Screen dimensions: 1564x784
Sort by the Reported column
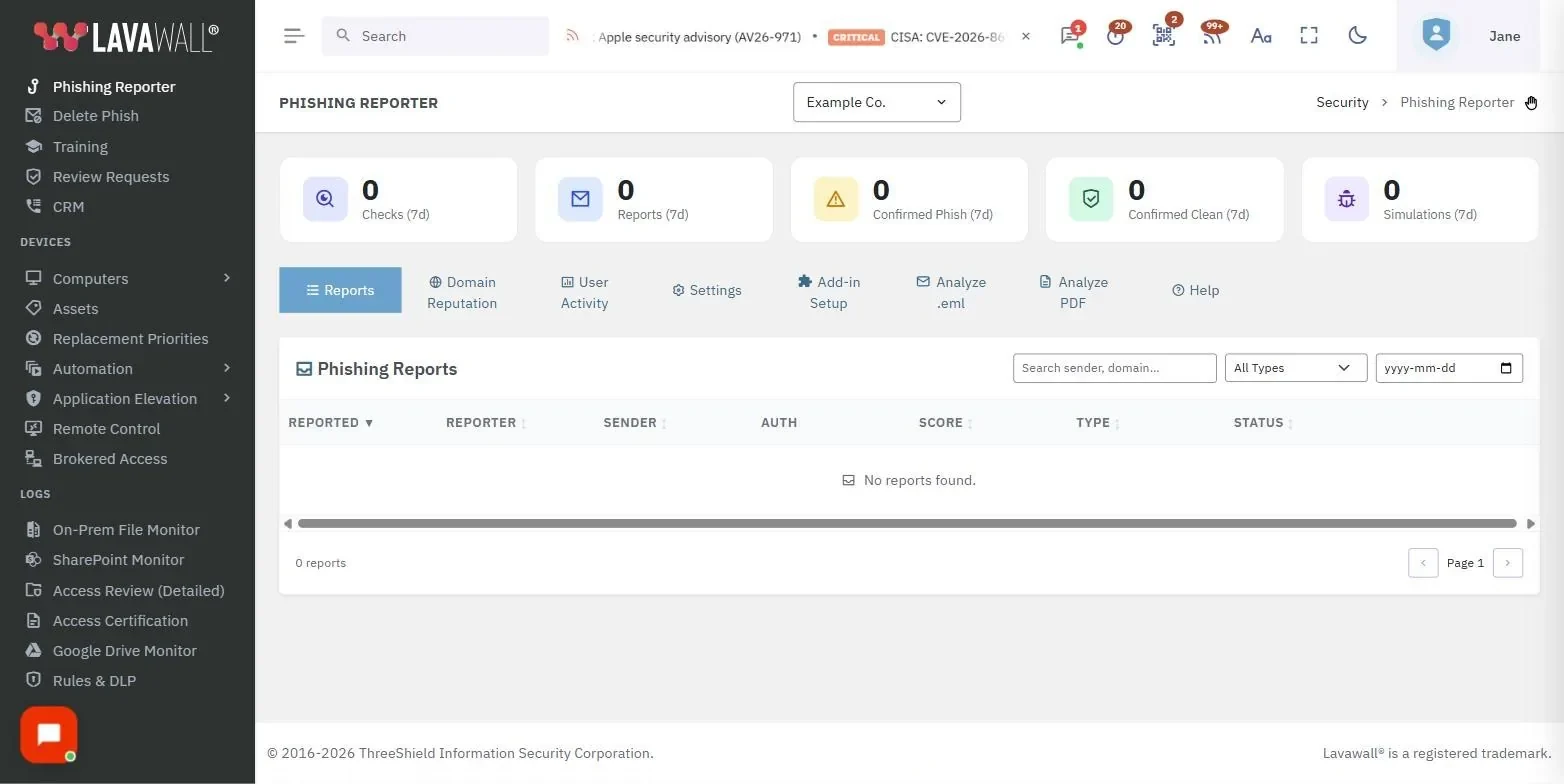point(330,423)
